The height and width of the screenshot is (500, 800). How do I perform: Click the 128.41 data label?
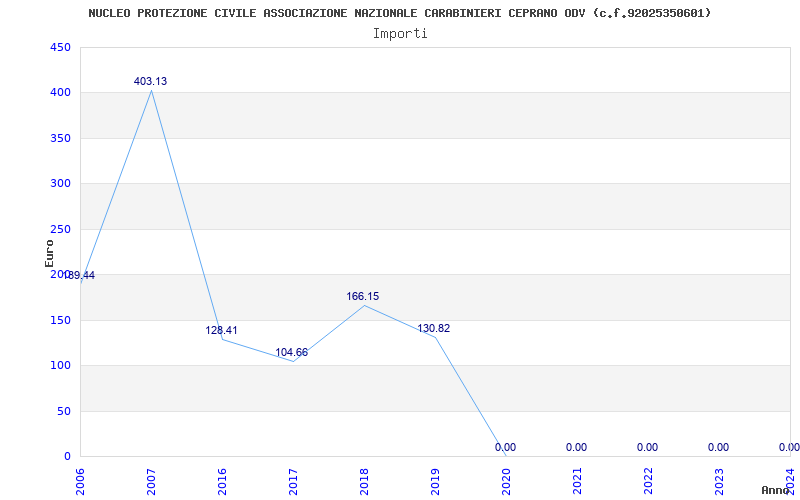[x=221, y=330]
